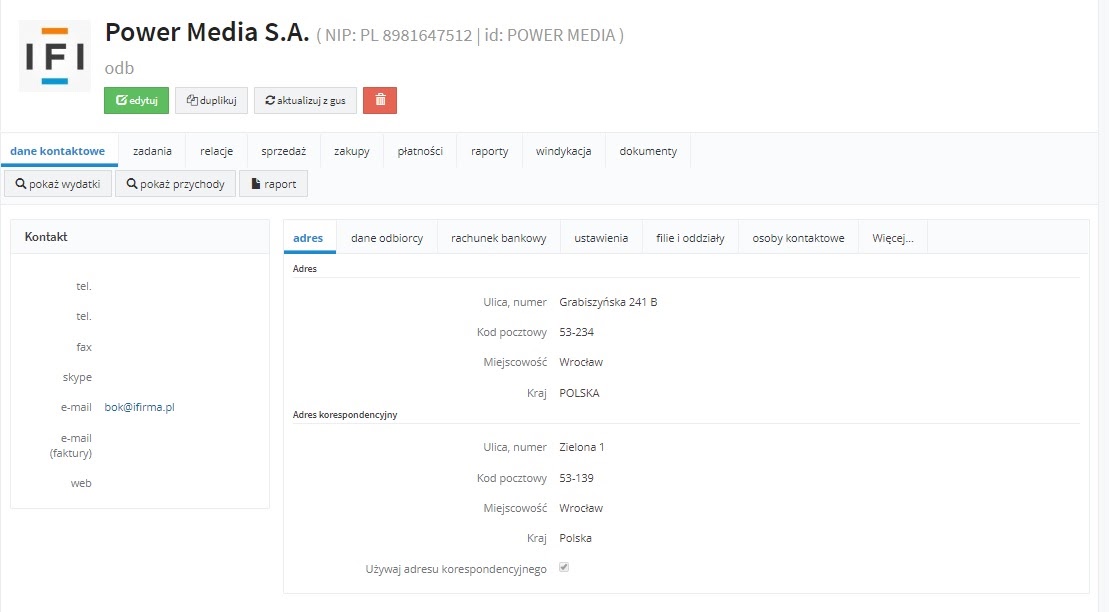Click the Power Media S.A. heading
Screen dimensions: 1110x612
(207, 33)
